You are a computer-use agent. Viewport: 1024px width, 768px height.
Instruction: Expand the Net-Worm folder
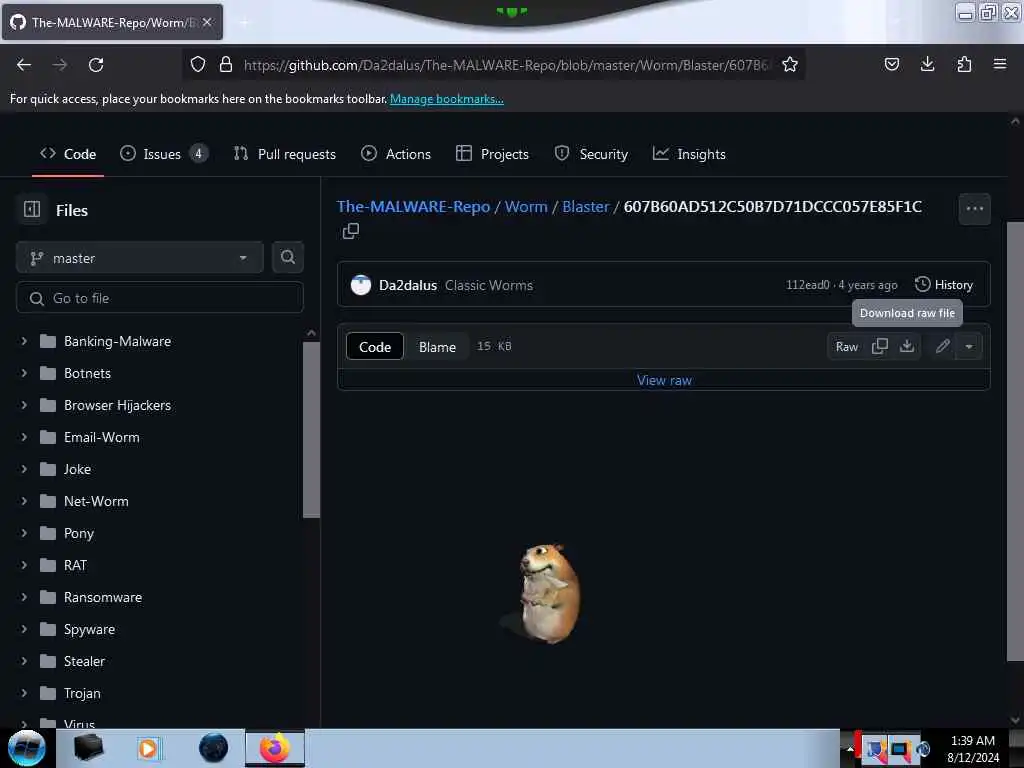pos(24,501)
